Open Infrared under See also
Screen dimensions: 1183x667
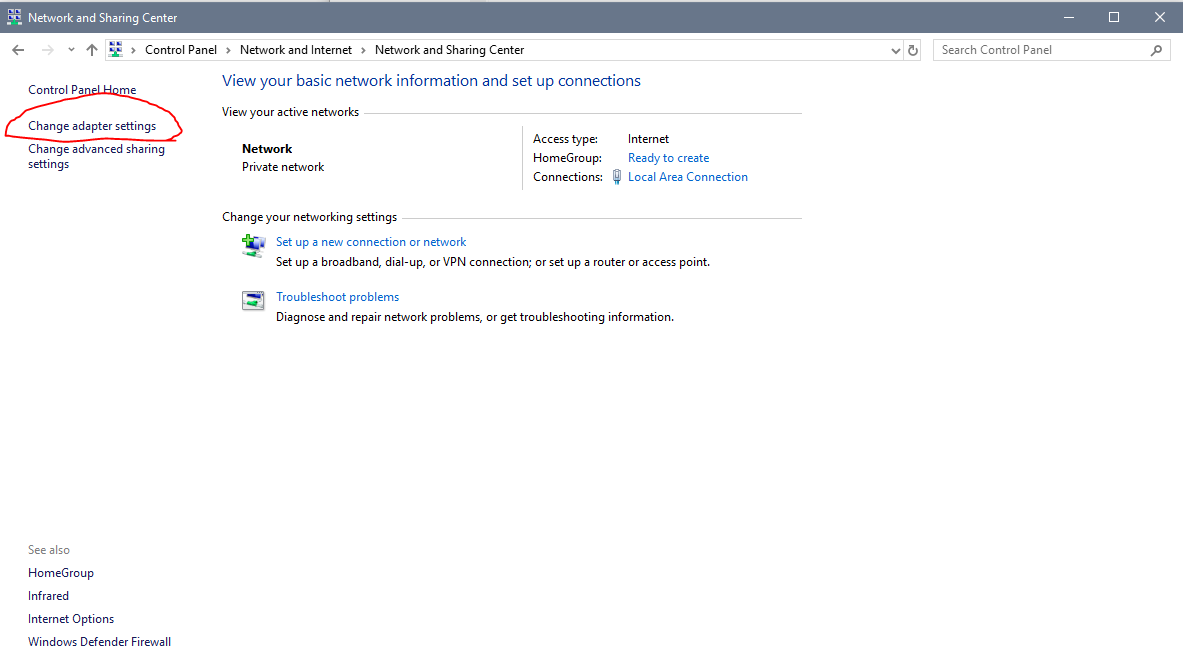pyautogui.click(x=48, y=595)
